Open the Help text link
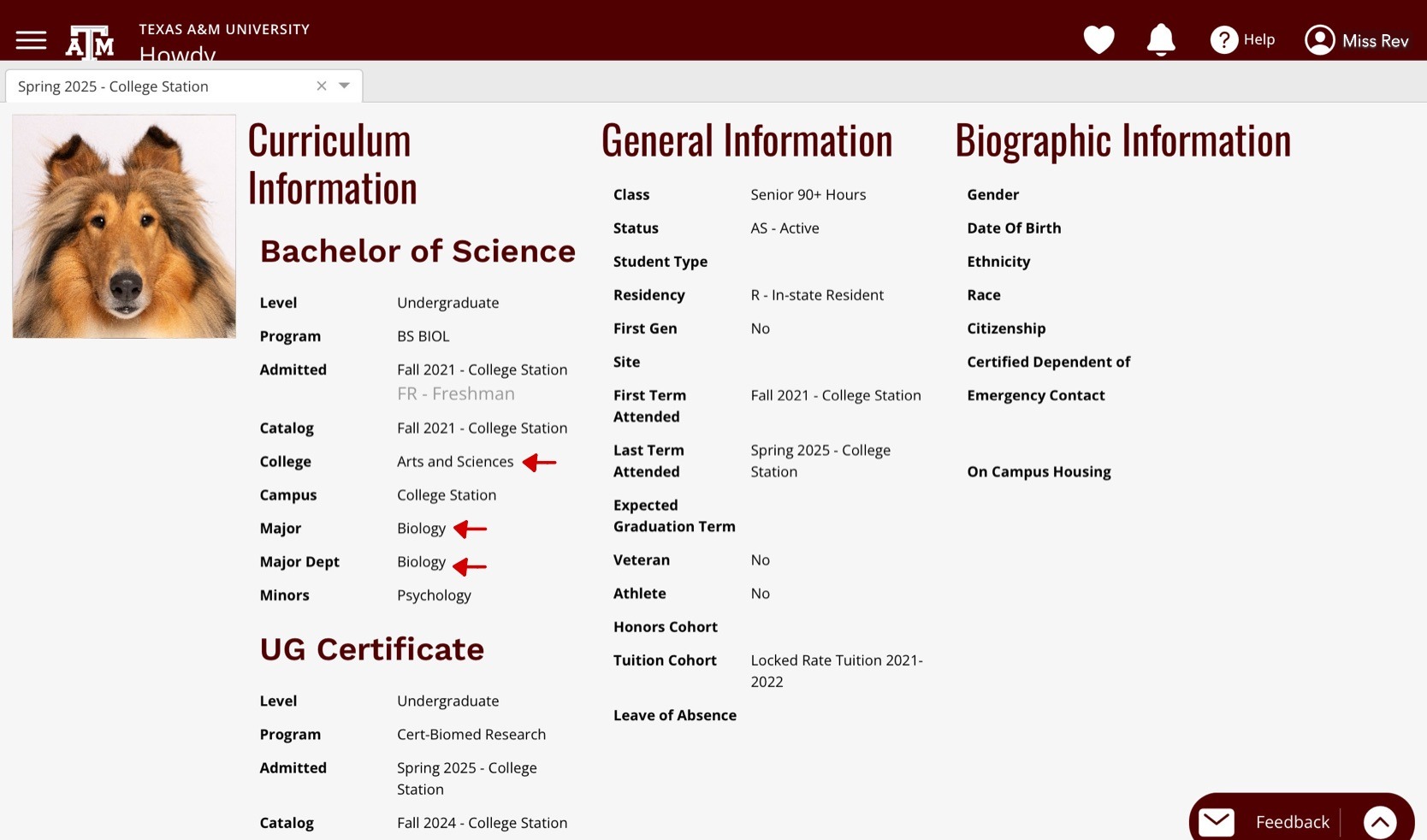1427x840 pixels. [x=1258, y=39]
